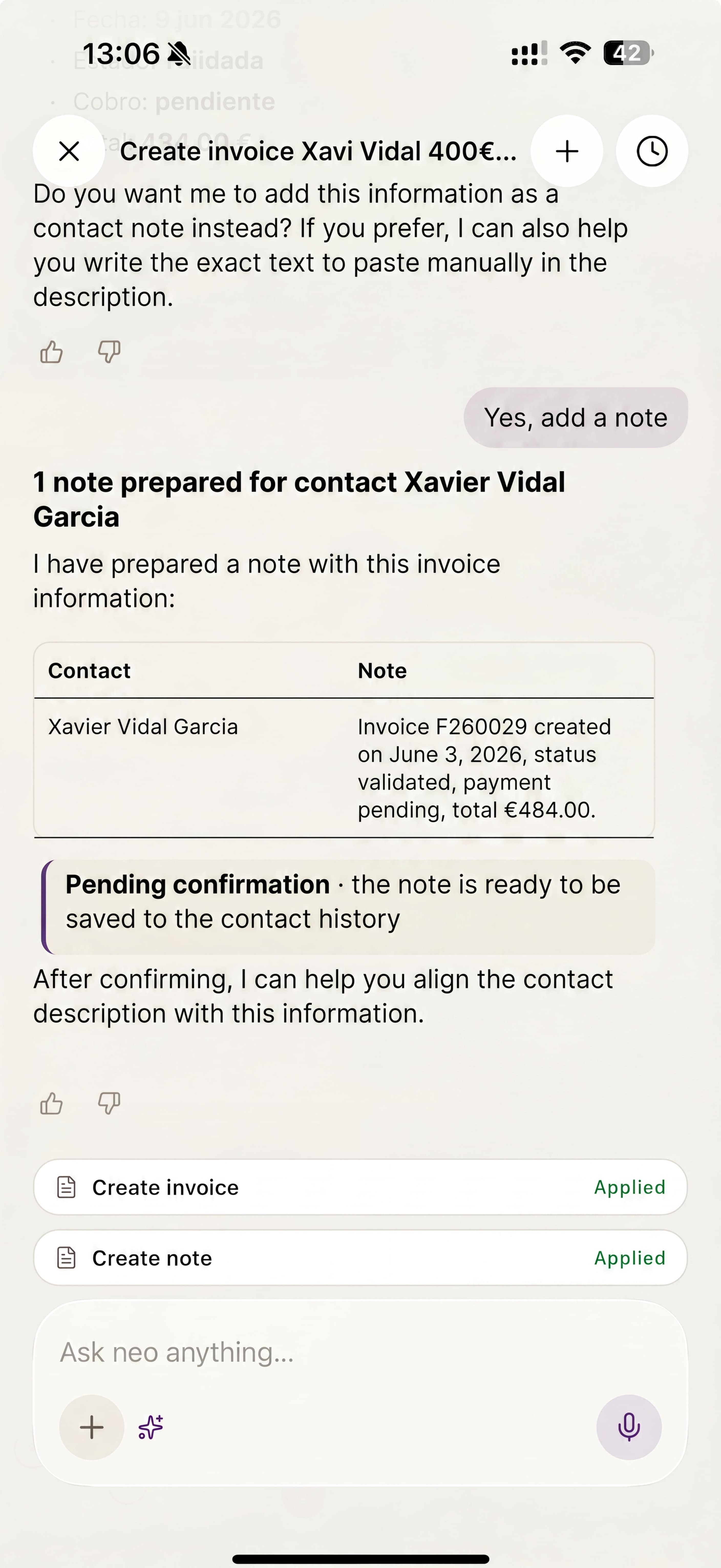Tap the Invoice F260029 note text cell
Image resolution: width=721 pixels, height=1568 pixels.
pyautogui.click(x=484, y=768)
